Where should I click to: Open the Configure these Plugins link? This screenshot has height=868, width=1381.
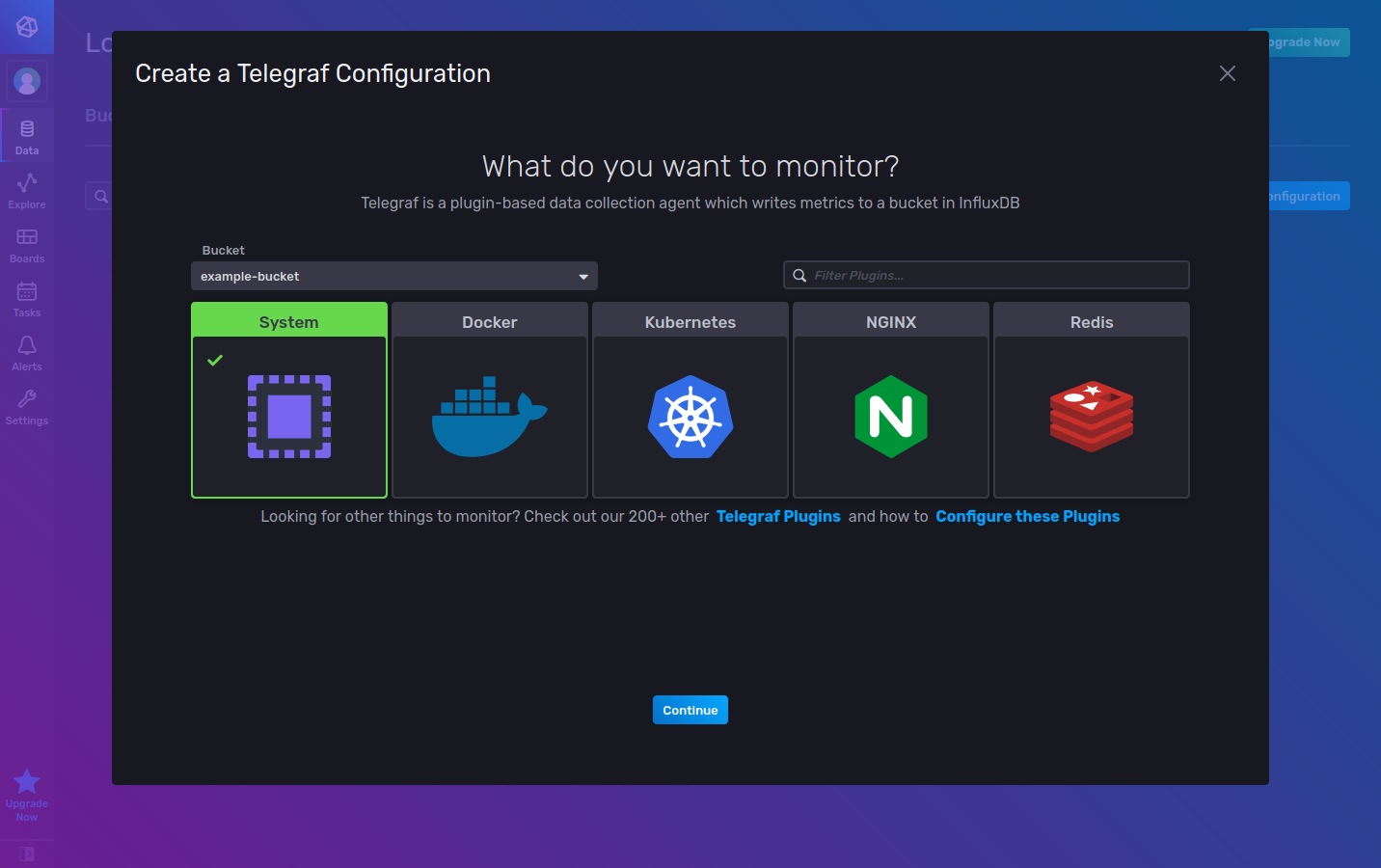click(1027, 516)
